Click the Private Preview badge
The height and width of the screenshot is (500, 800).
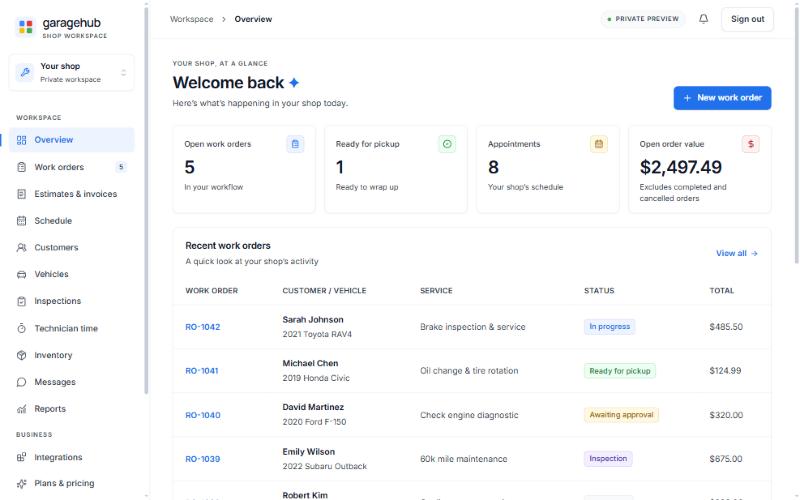[x=643, y=19]
